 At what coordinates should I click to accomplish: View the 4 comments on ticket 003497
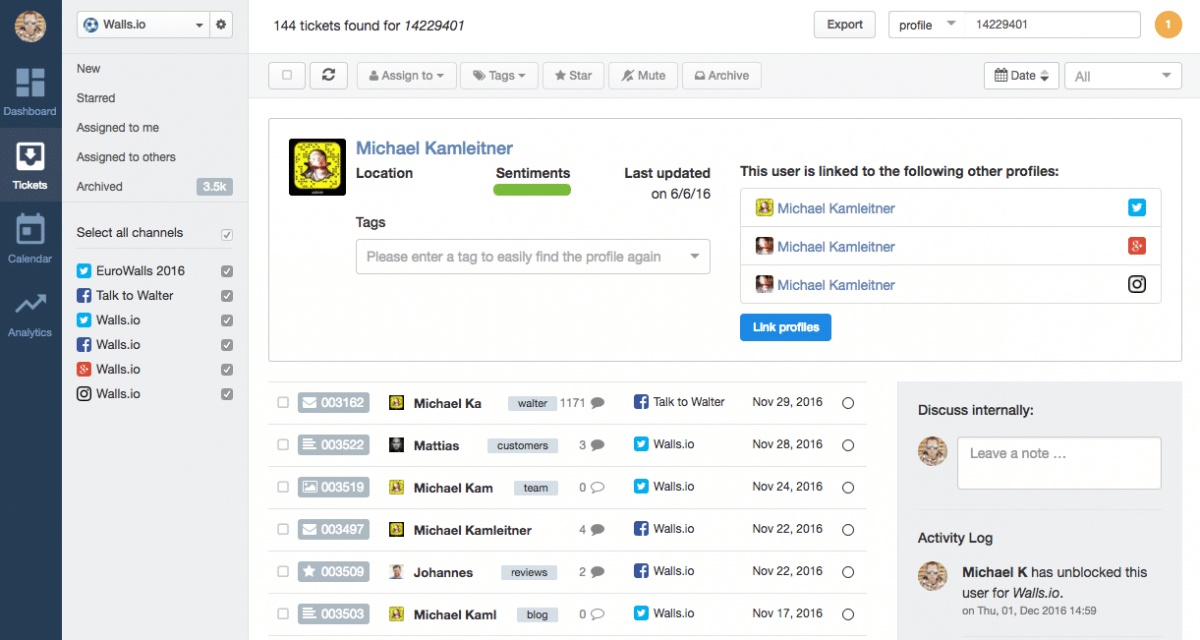[x=591, y=529]
